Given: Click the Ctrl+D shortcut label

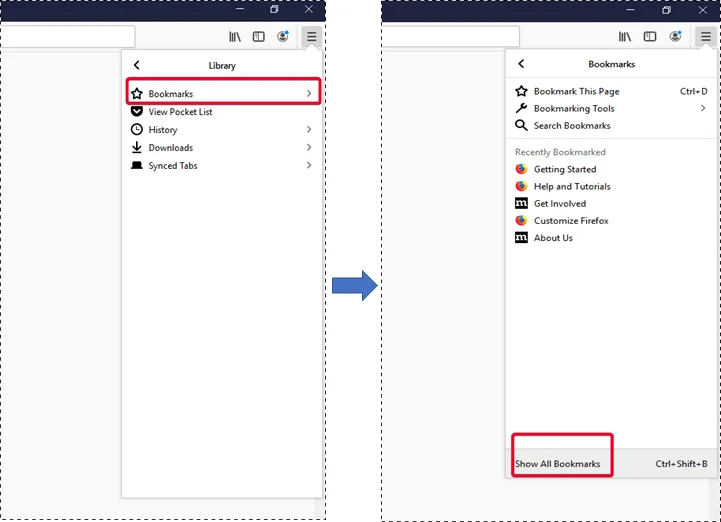Looking at the screenshot, I should [693, 92].
